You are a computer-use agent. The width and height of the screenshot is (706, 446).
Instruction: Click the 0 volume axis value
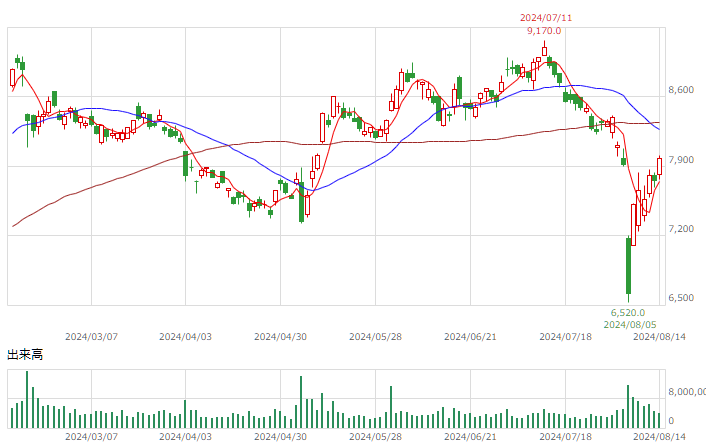point(671,421)
